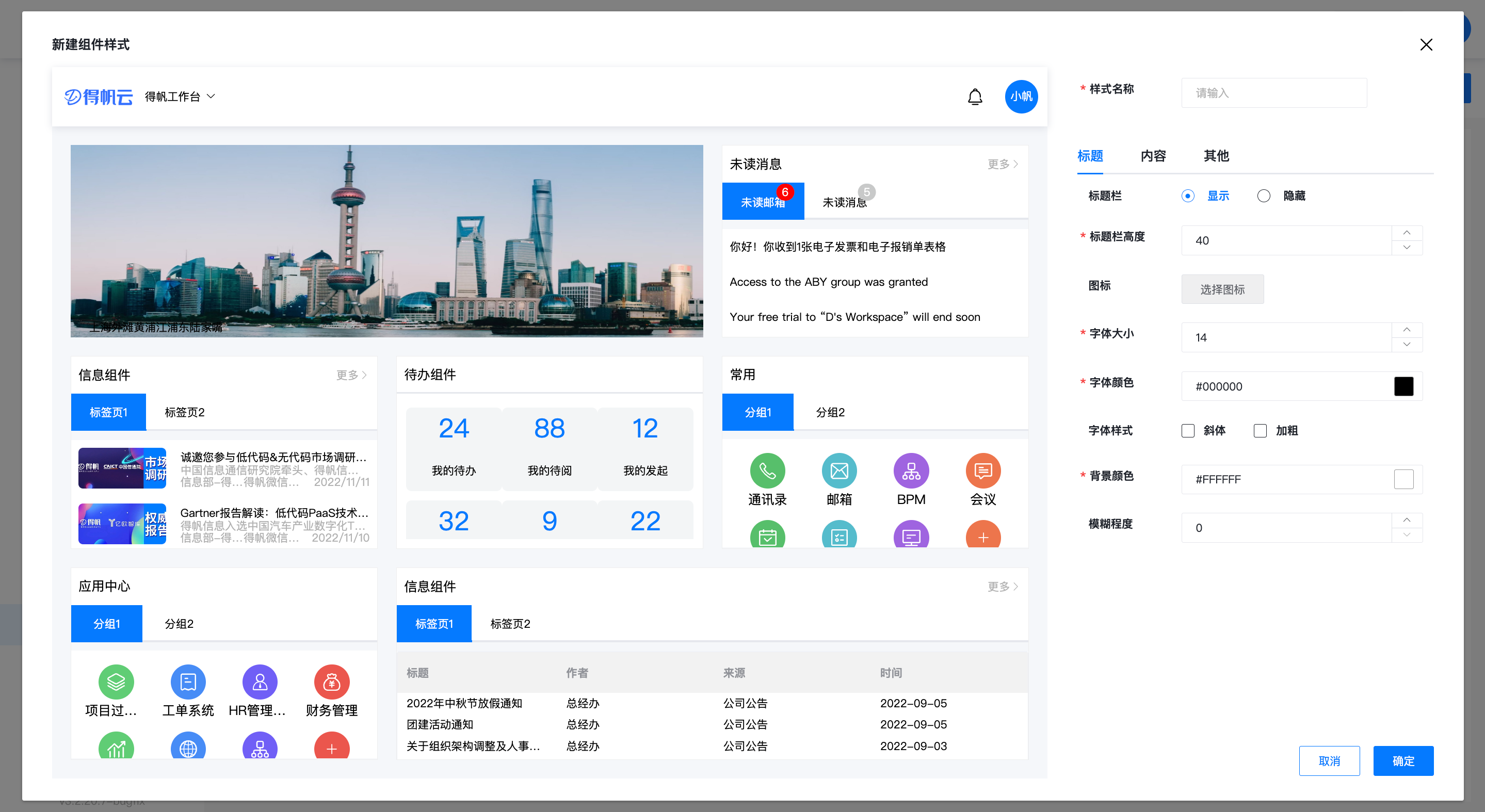
Task: Enable the 加粗 checkbox
Action: point(1260,430)
